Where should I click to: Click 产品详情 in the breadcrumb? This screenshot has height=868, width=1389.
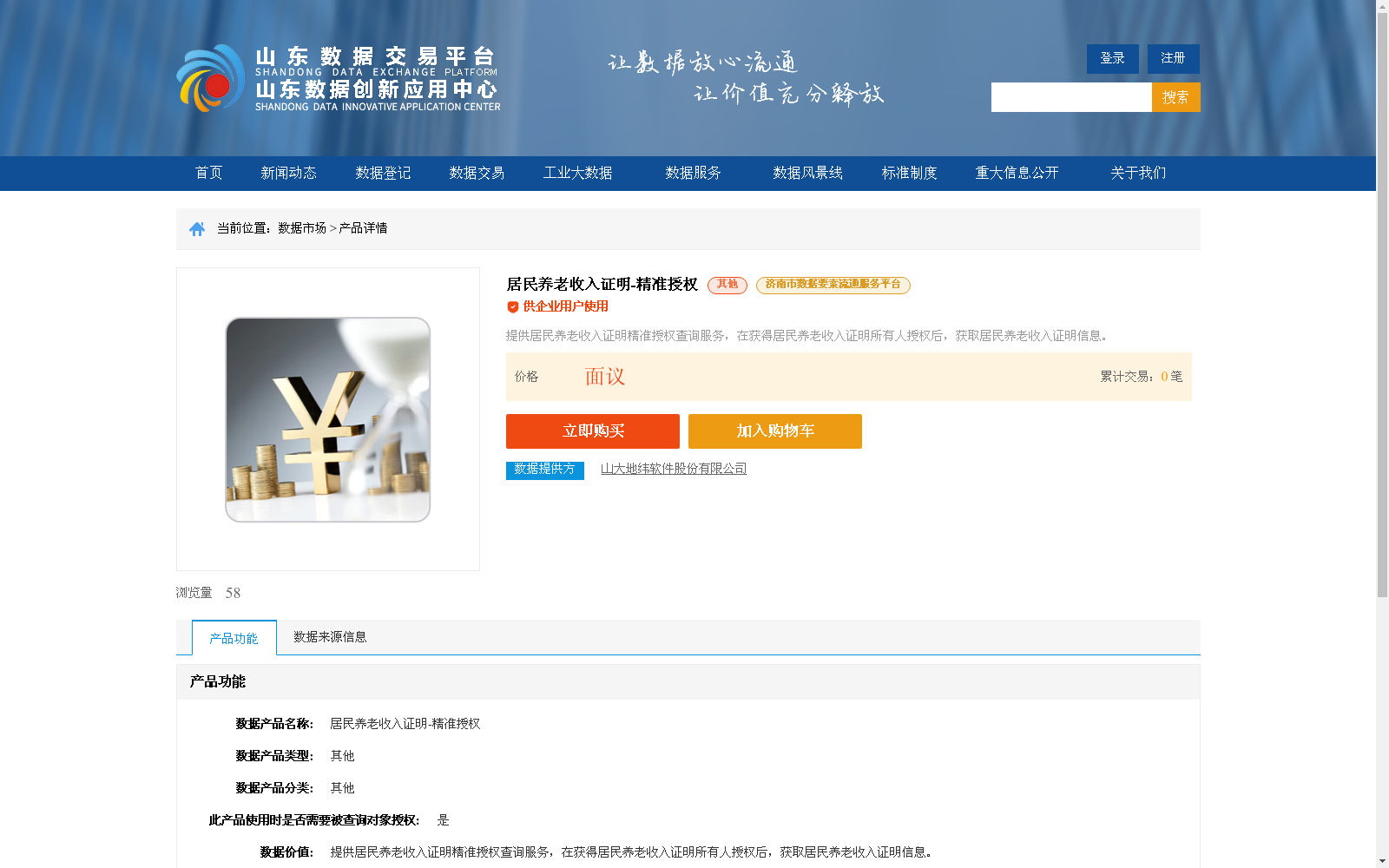tap(364, 228)
